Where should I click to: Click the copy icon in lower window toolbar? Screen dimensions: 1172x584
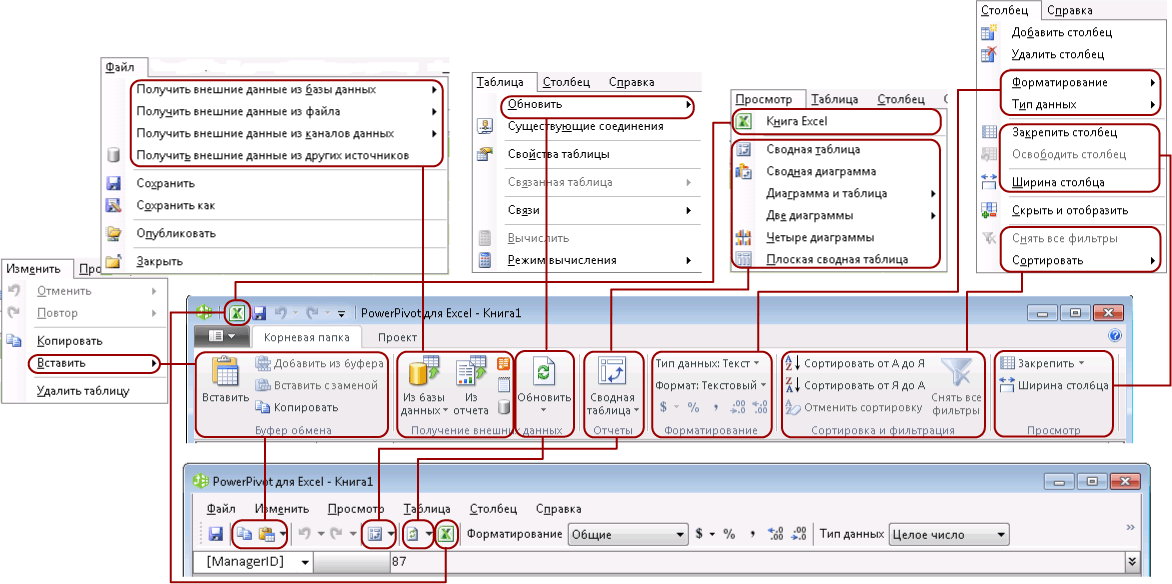[x=244, y=535]
